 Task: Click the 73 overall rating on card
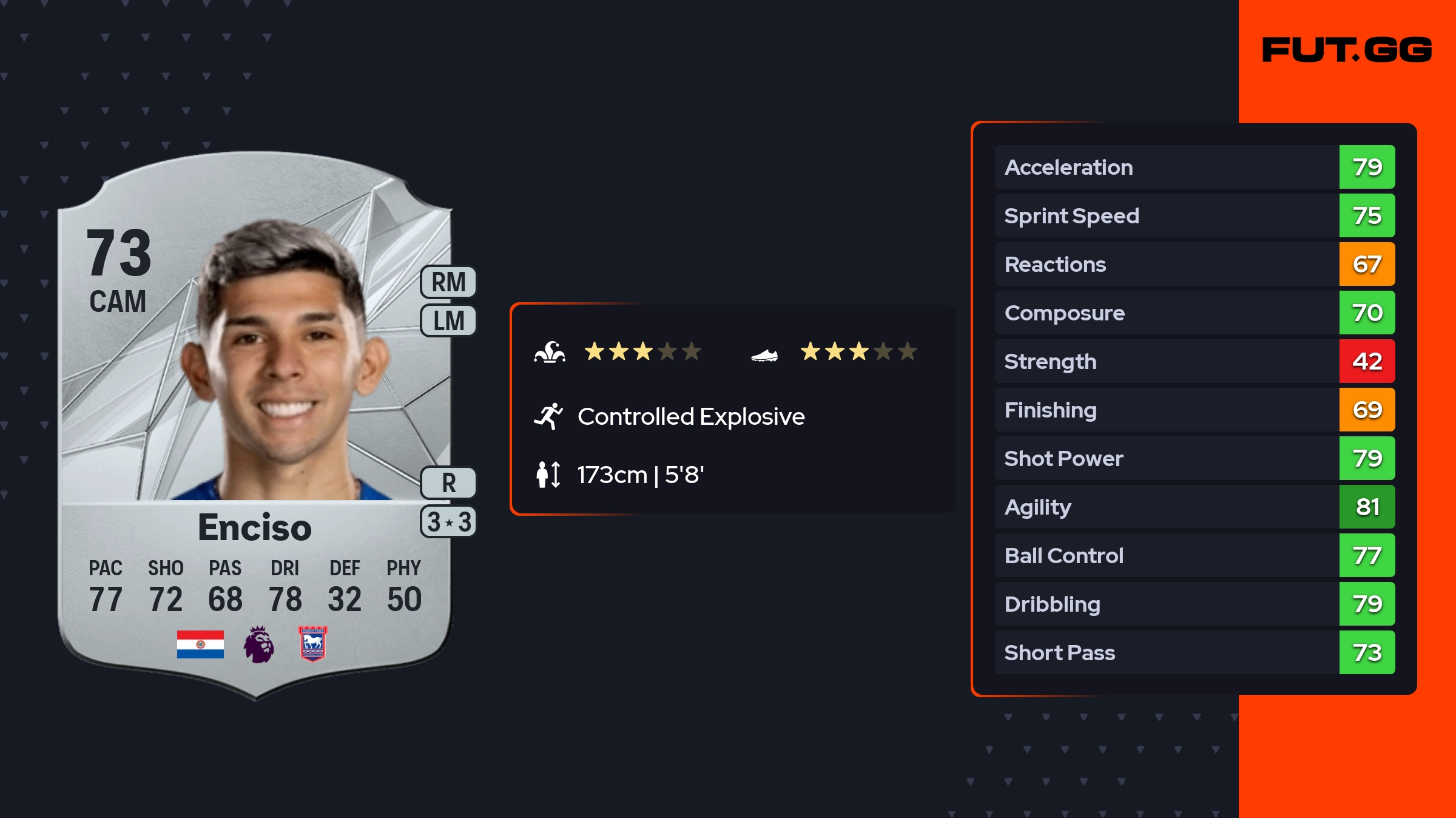tap(119, 252)
